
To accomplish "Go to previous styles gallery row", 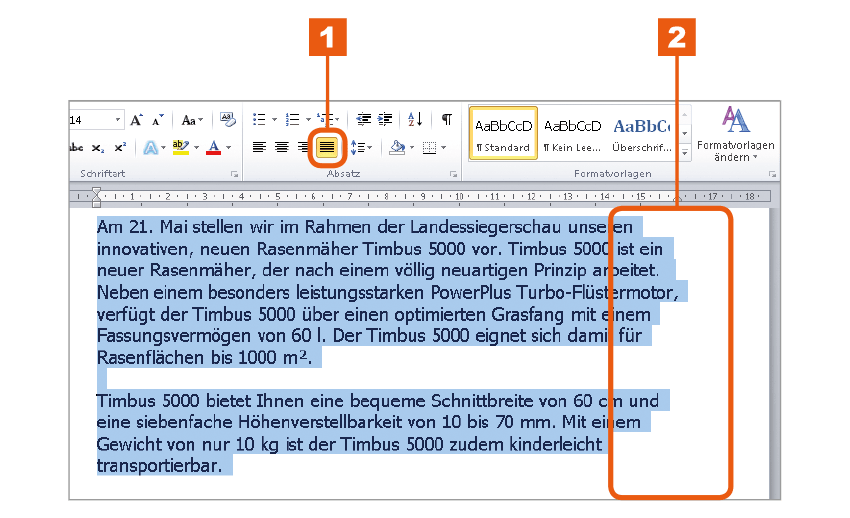I will (x=685, y=114).
